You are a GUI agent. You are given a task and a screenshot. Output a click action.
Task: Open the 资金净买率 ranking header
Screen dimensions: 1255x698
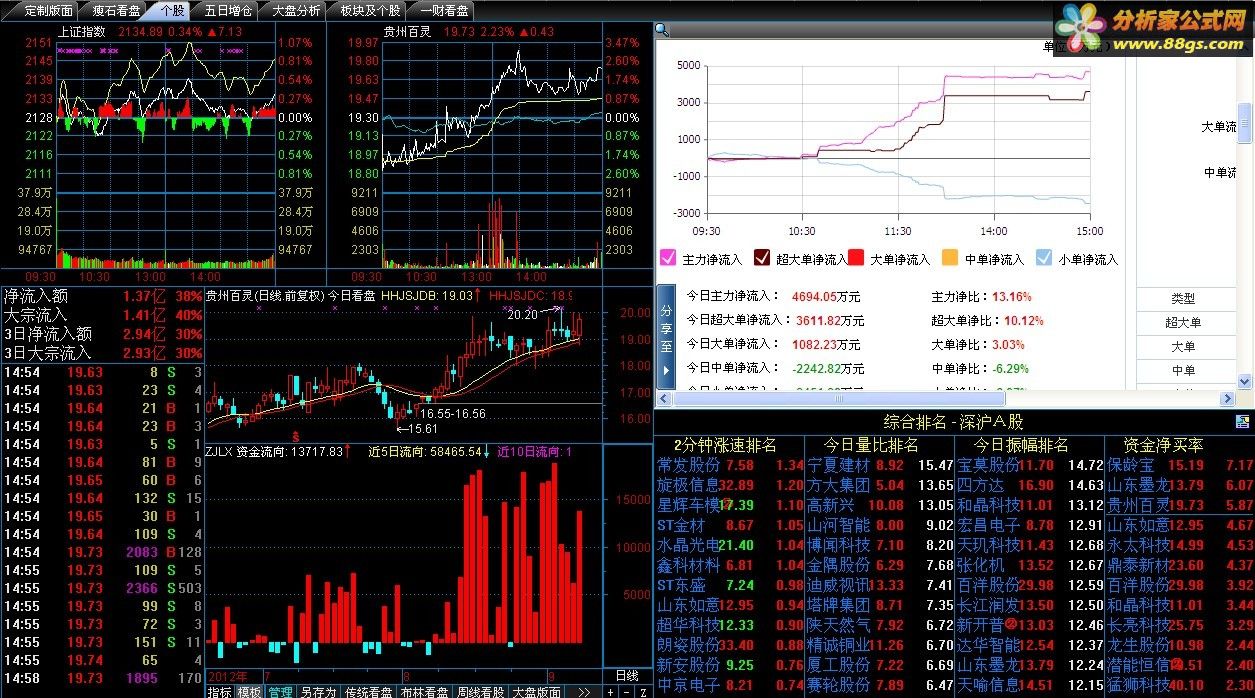[1164, 445]
